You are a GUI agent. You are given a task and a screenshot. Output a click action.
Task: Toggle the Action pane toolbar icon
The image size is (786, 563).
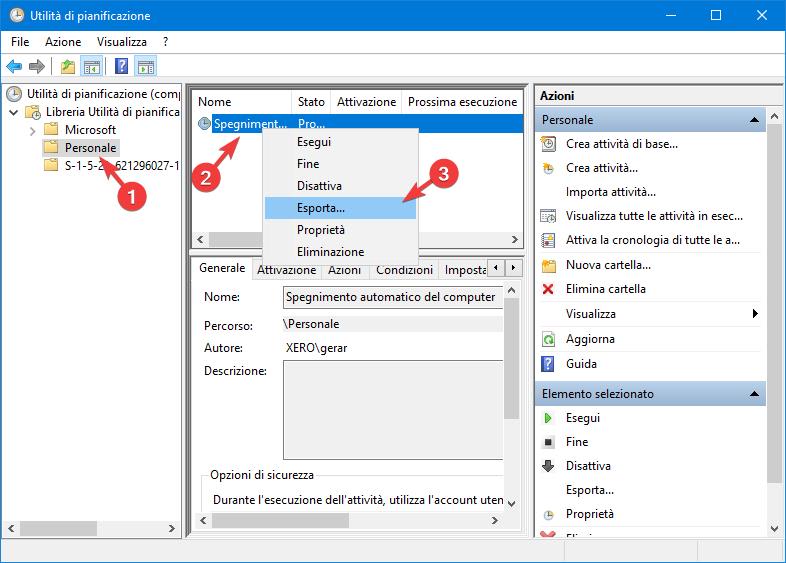point(146,66)
